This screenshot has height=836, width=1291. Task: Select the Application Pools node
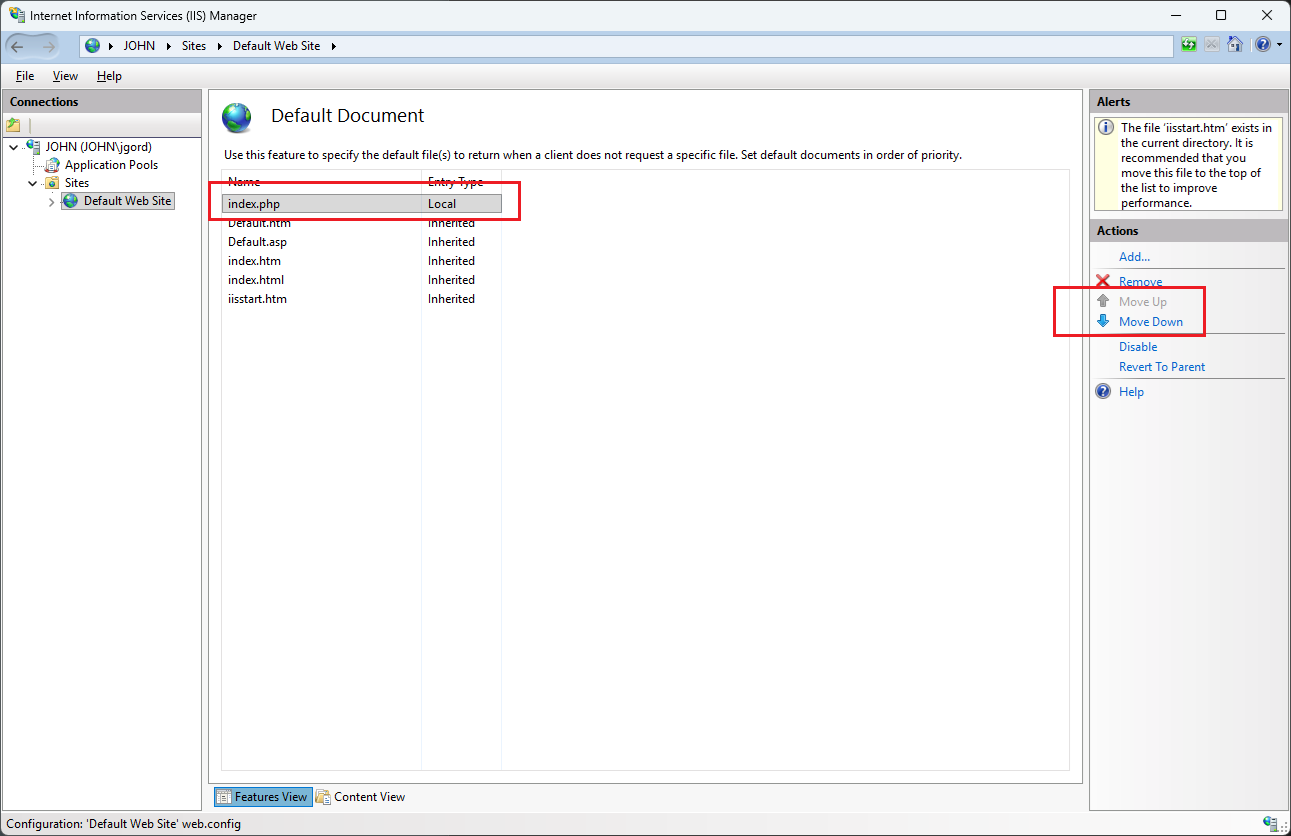point(111,165)
